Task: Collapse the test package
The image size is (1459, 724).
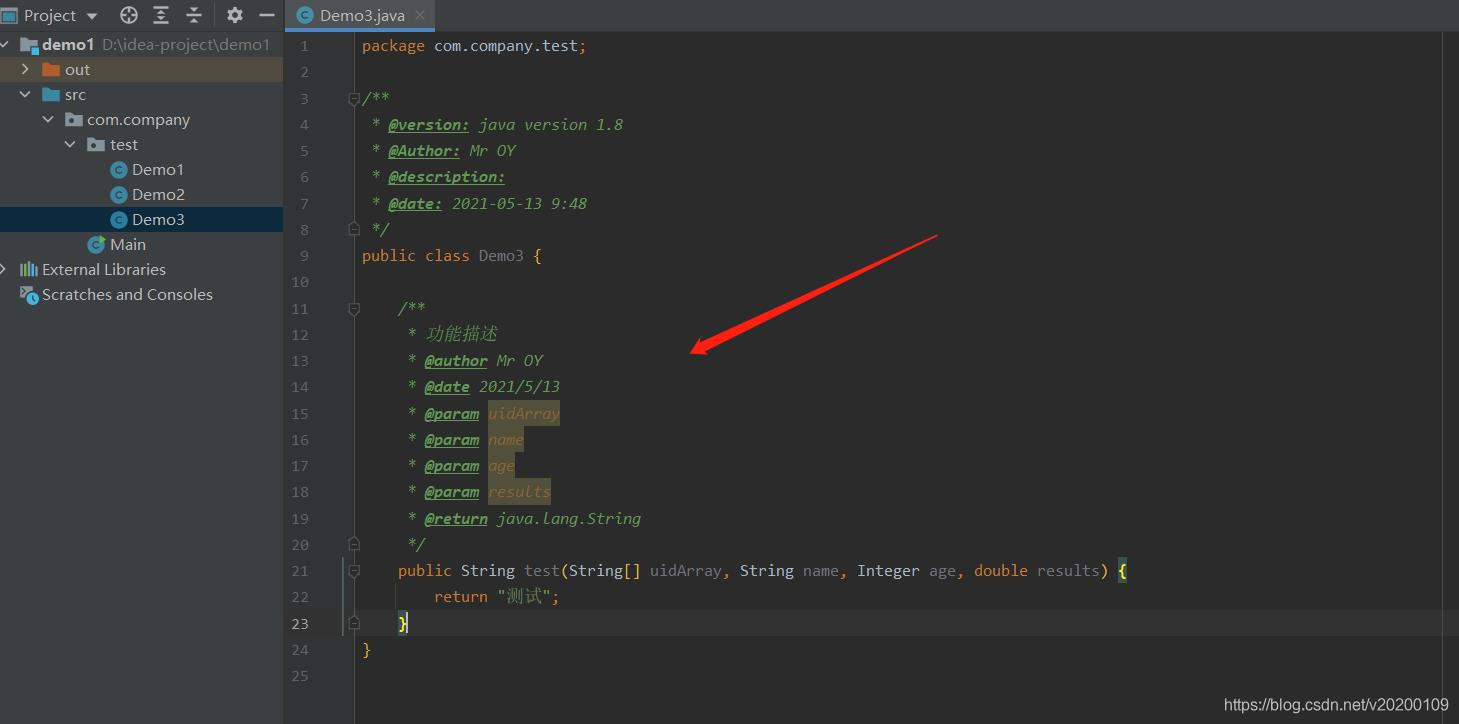Action: tap(70, 144)
